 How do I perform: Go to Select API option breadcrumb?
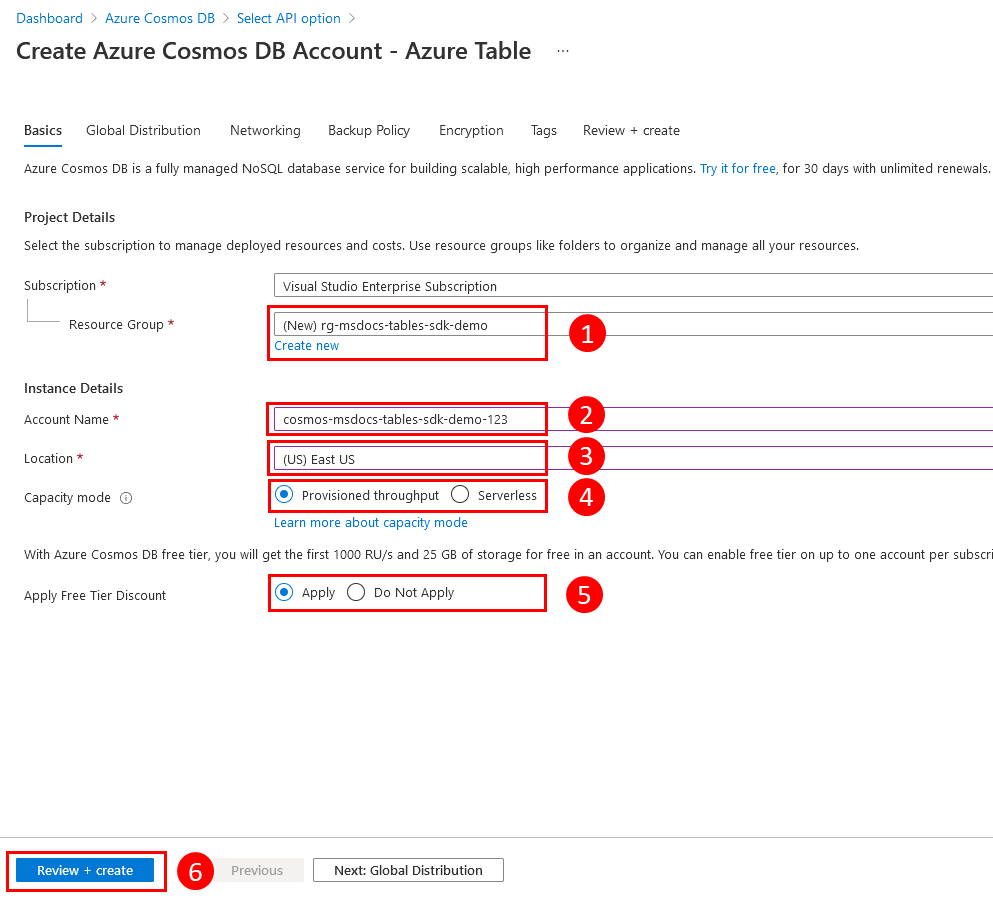pyautogui.click(x=289, y=18)
